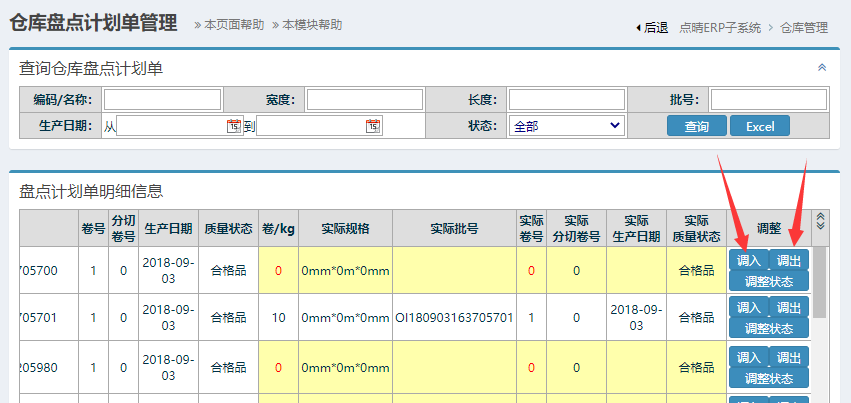Click the 查询 search button
The image size is (851, 403).
(x=696, y=126)
